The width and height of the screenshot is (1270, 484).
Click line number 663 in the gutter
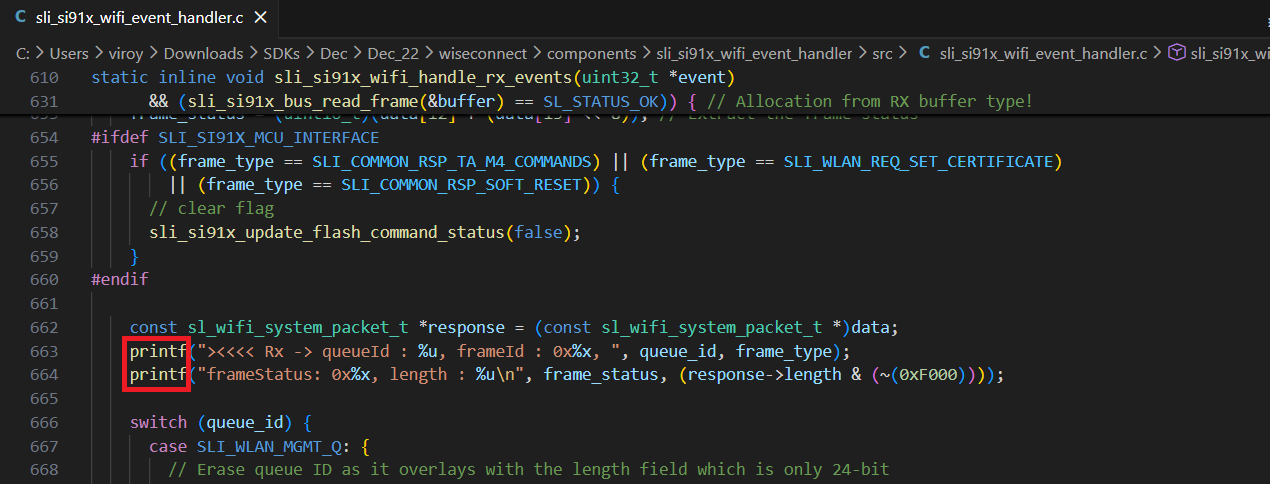click(x=43, y=351)
